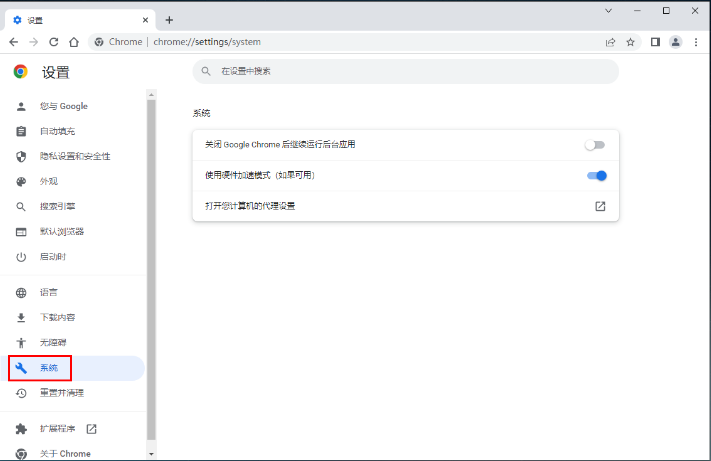Open 启动时 settings

pos(73,257)
